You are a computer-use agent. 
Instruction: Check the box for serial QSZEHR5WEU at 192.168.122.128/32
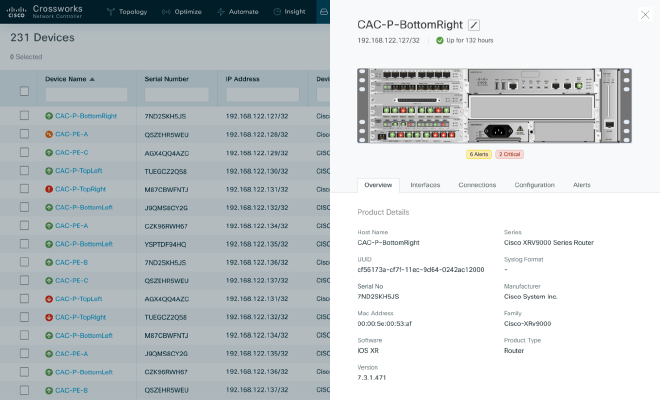tap(24, 134)
